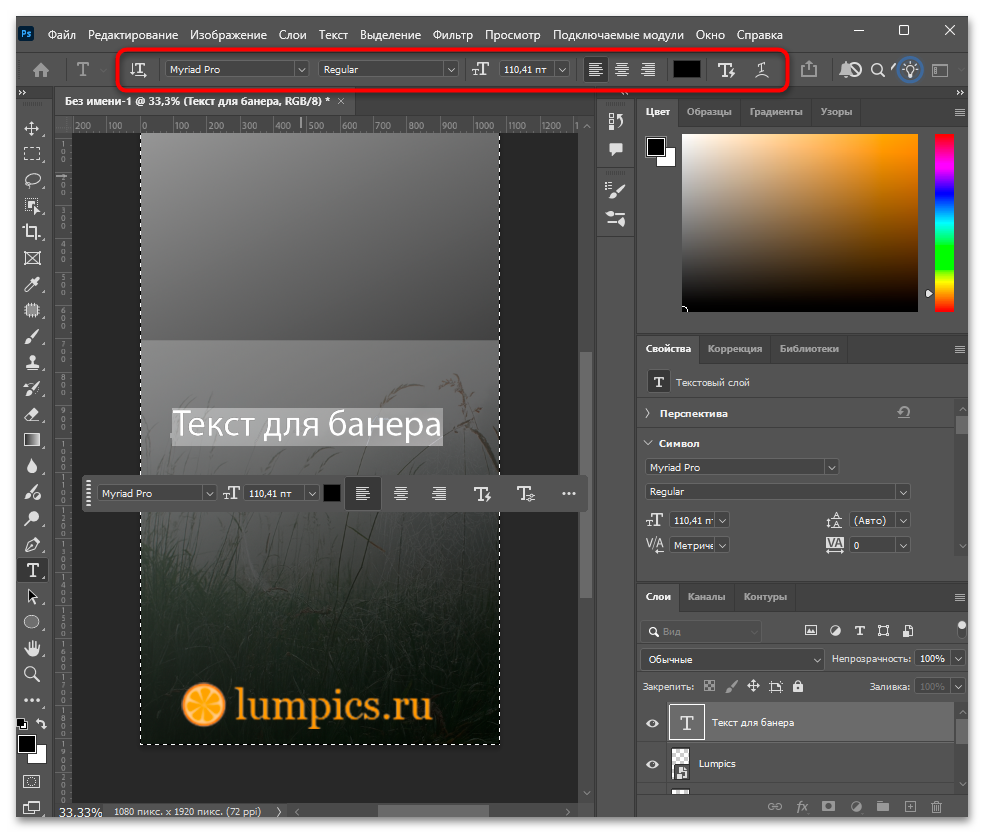Hide the 'Текст для банера' layer
The height and width of the screenshot is (833, 984).
coord(653,723)
